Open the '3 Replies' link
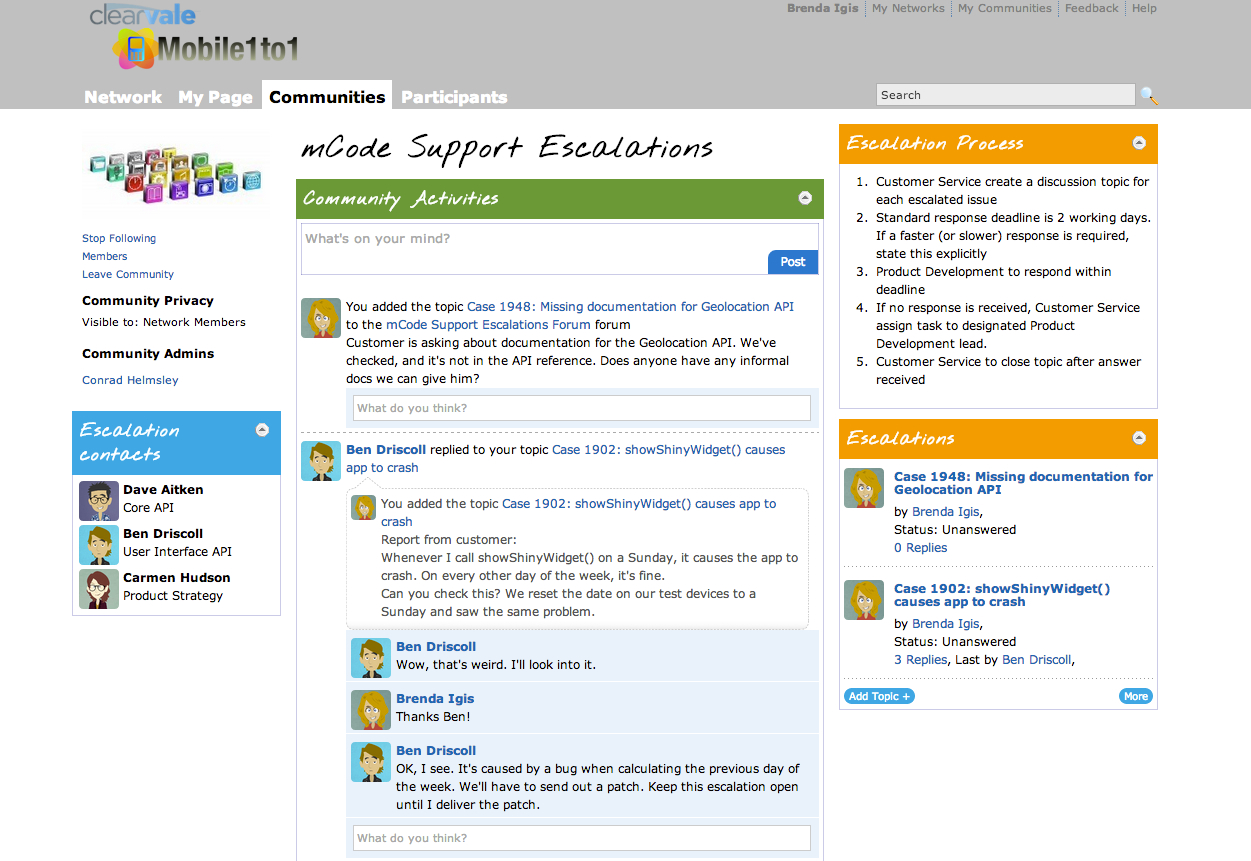 pyautogui.click(x=920, y=660)
